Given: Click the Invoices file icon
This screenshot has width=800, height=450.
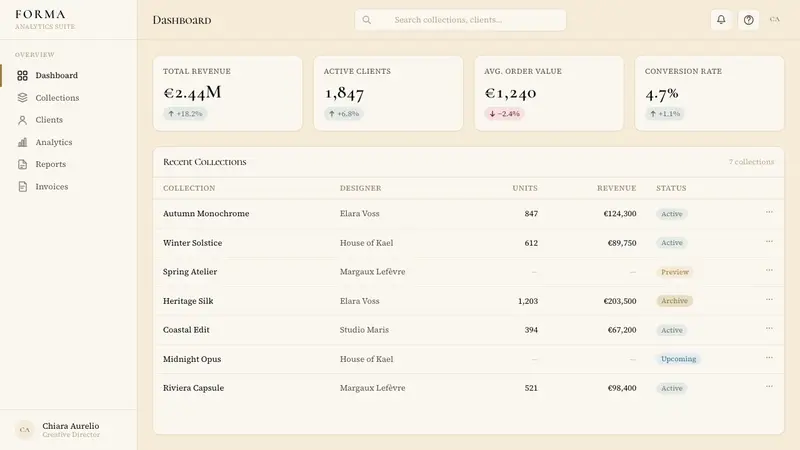Looking at the screenshot, I should [22, 187].
